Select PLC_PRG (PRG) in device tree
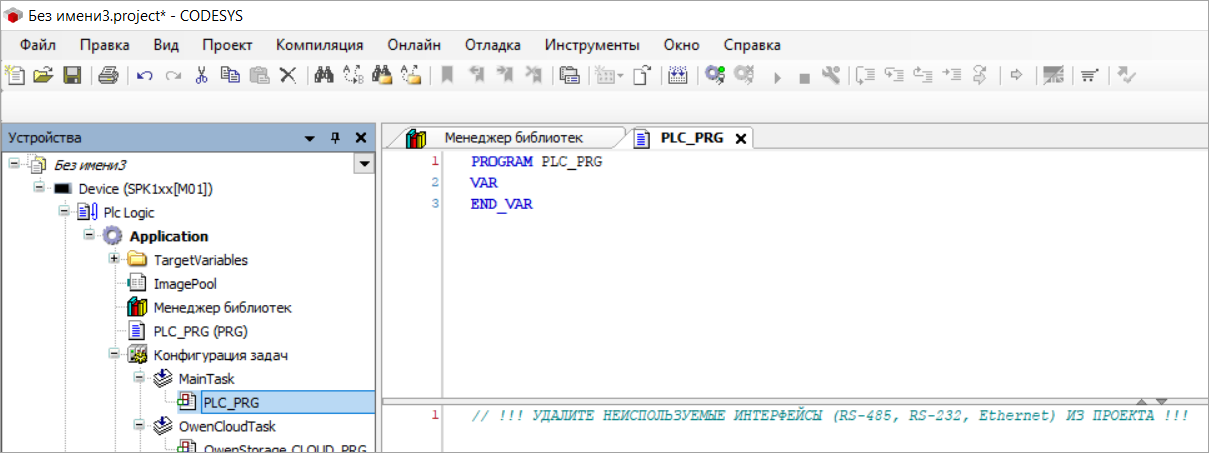This screenshot has height=453, width=1209. click(200, 332)
